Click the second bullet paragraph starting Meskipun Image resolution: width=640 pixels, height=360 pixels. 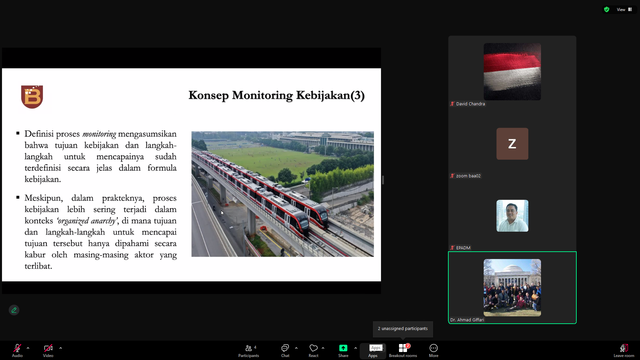click(x=100, y=232)
